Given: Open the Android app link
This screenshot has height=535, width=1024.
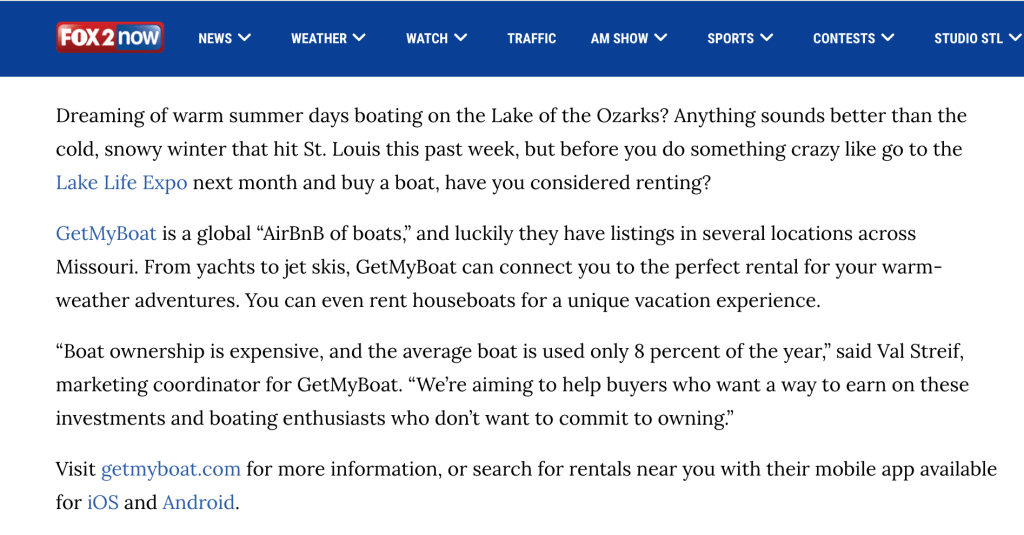Looking at the screenshot, I should click(x=199, y=502).
